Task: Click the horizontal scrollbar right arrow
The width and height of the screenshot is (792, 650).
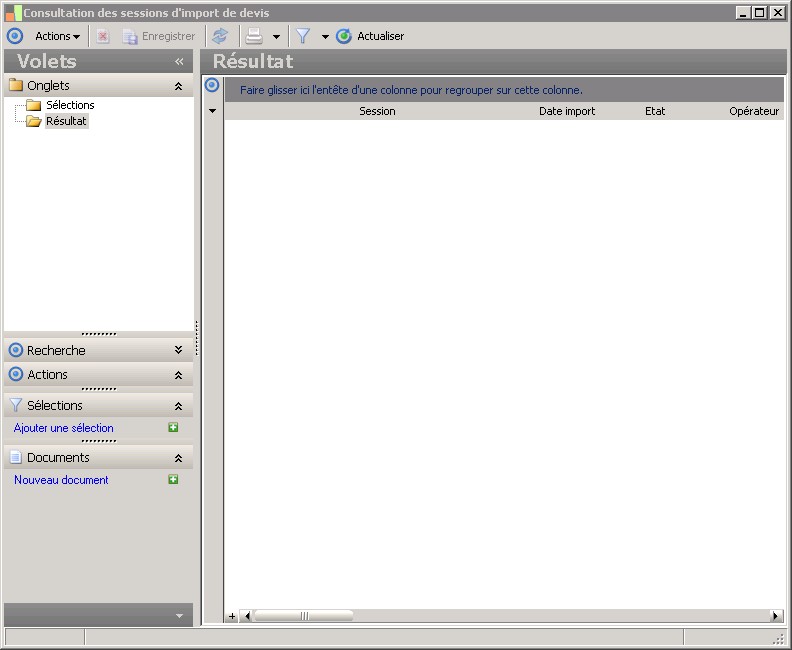Action: (776, 616)
